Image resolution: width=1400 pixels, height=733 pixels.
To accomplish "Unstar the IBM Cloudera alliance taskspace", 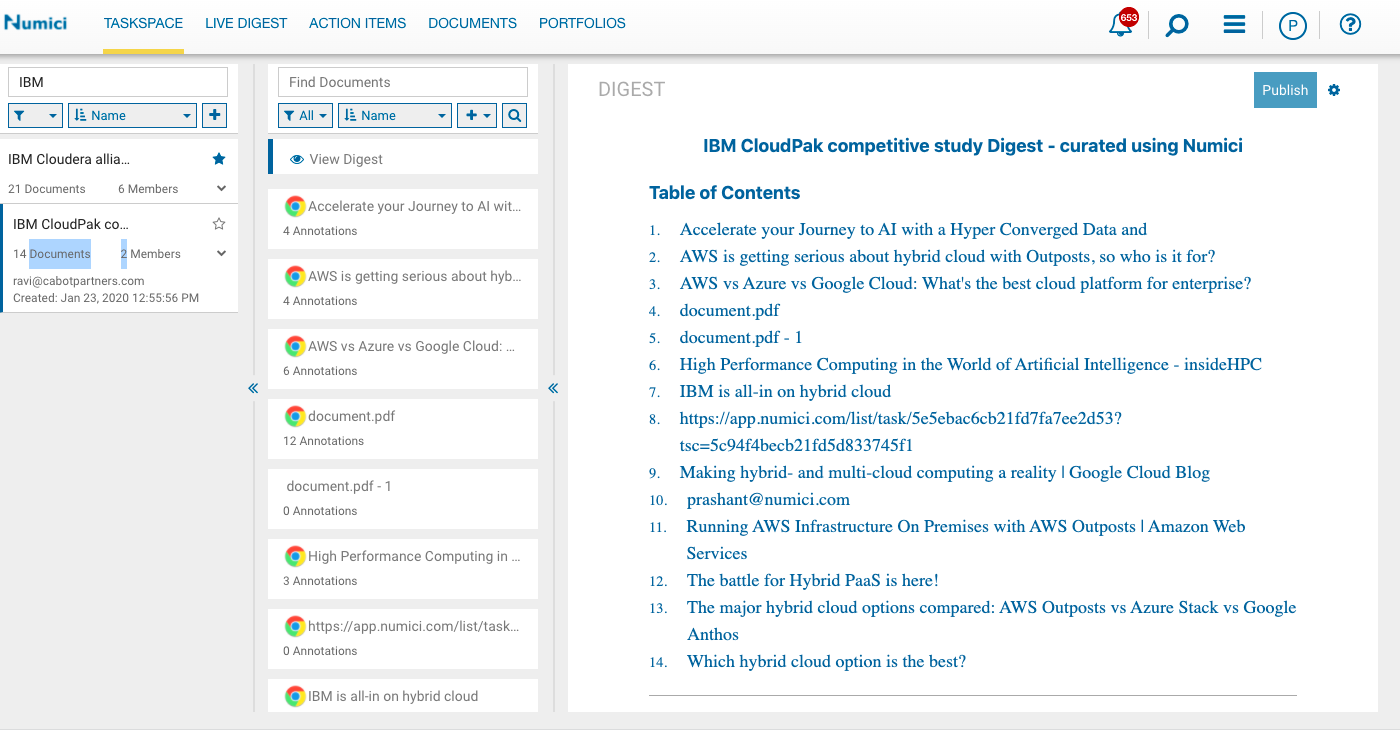I will (219, 159).
